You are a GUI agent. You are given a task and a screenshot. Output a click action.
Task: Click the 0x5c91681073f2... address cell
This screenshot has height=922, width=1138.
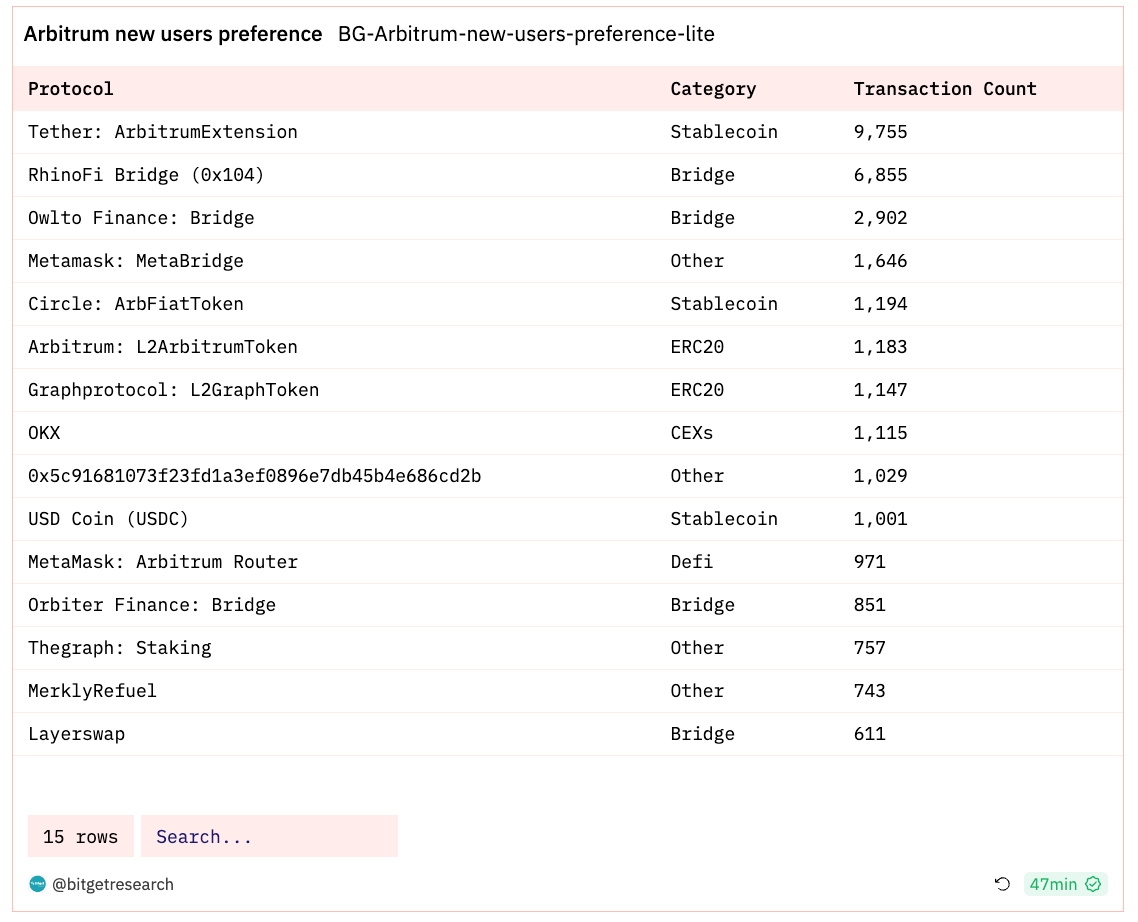point(254,476)
